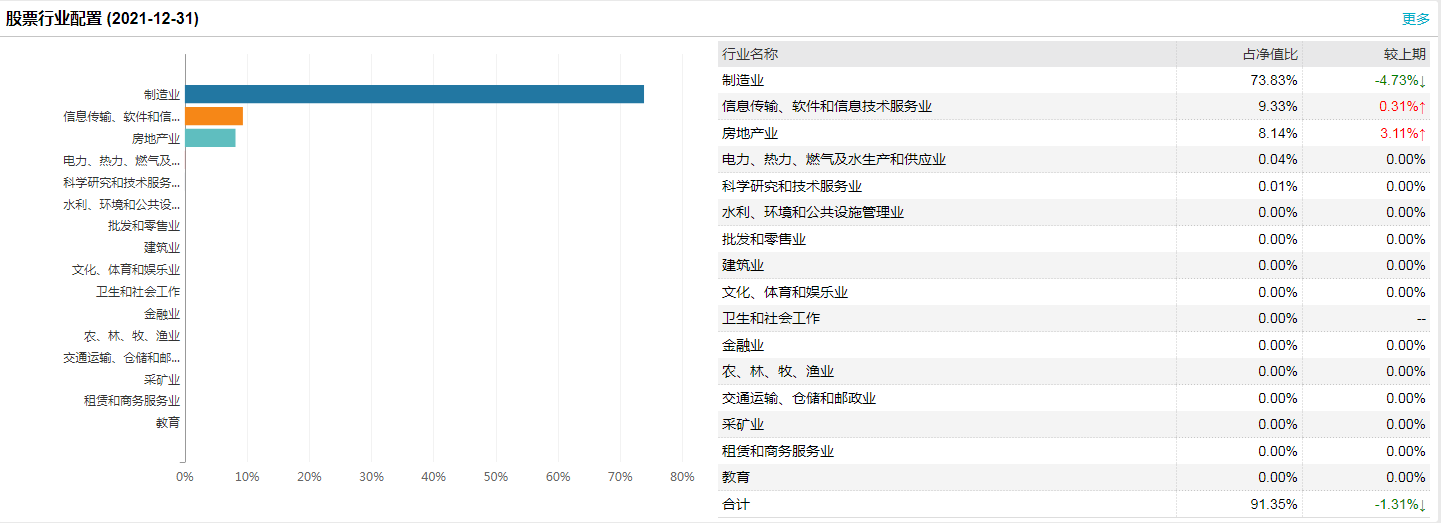Open the 更多 link

tap(1416, 19)
